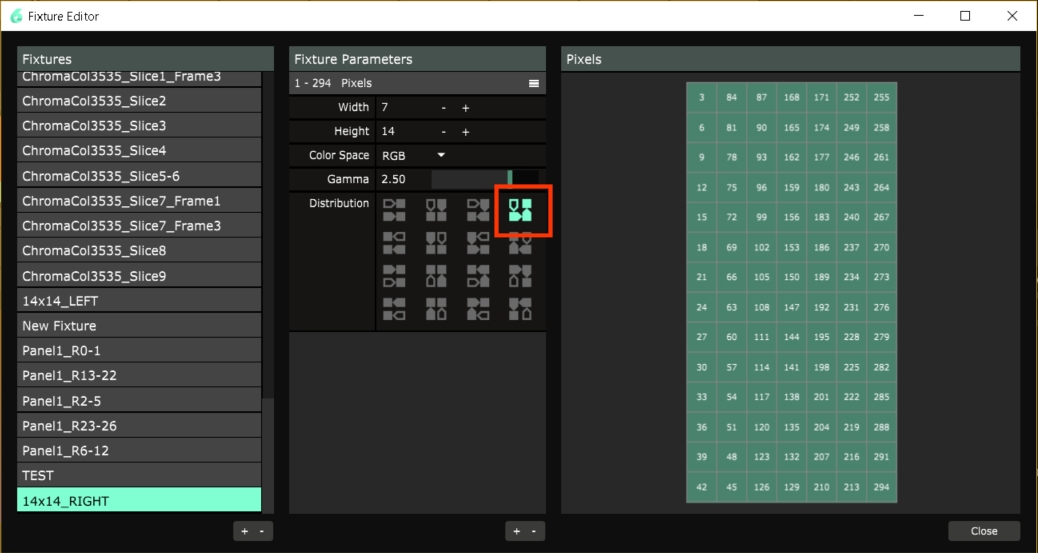Click pixel cell 3 in grid
1038x553 pixels.
point(701,97)
